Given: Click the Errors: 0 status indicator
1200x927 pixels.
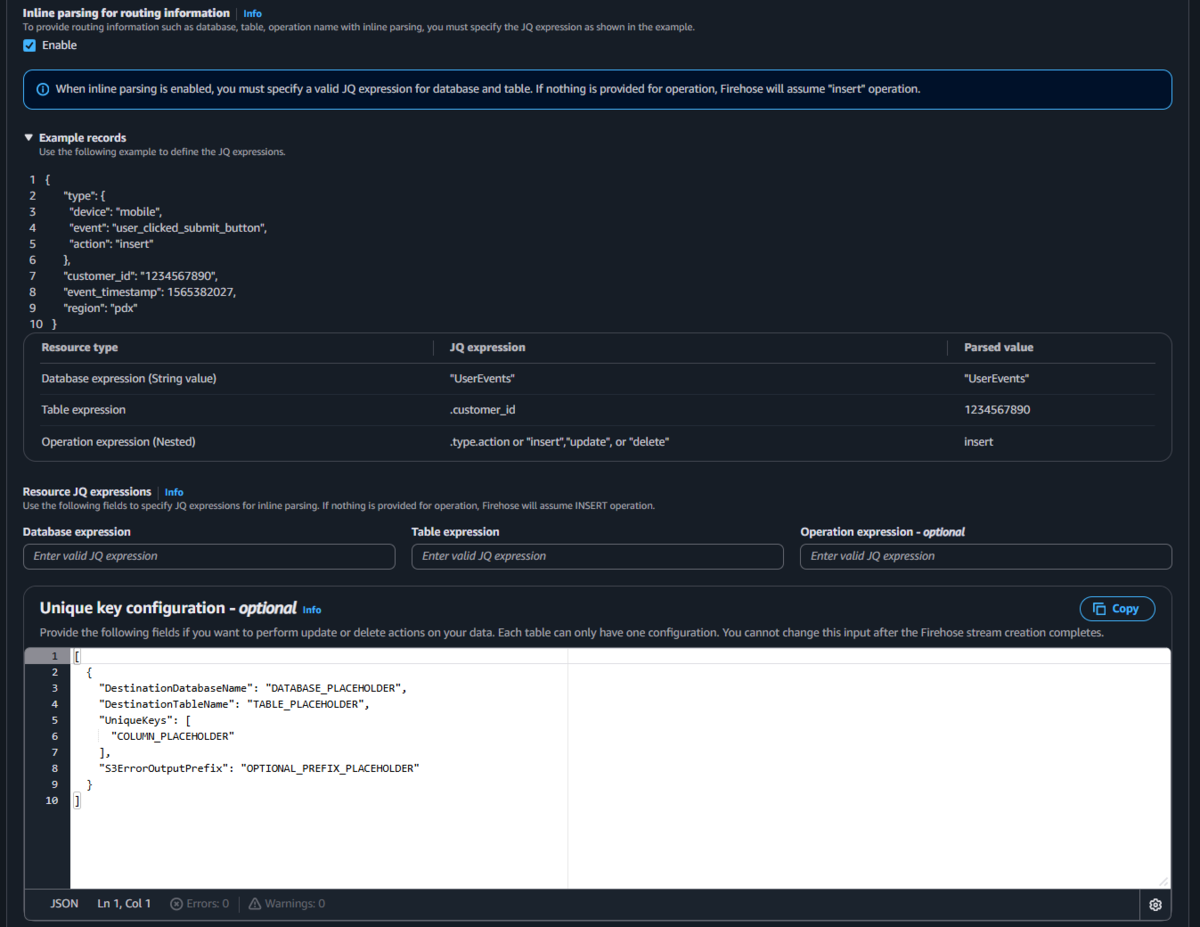Looking at the screenshot, I should click(199, 903).
